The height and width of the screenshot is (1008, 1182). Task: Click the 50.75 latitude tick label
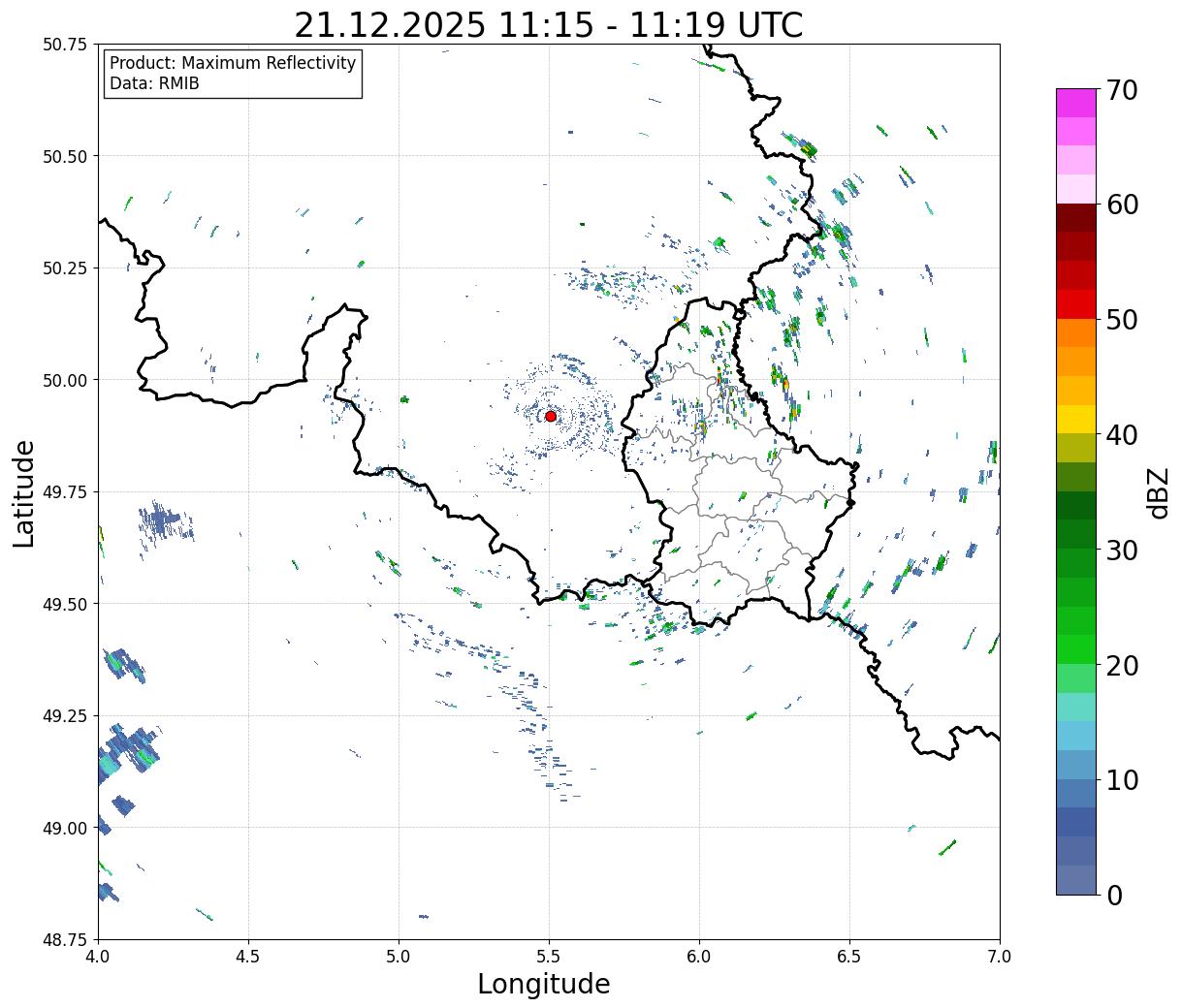tap(66, 45)
